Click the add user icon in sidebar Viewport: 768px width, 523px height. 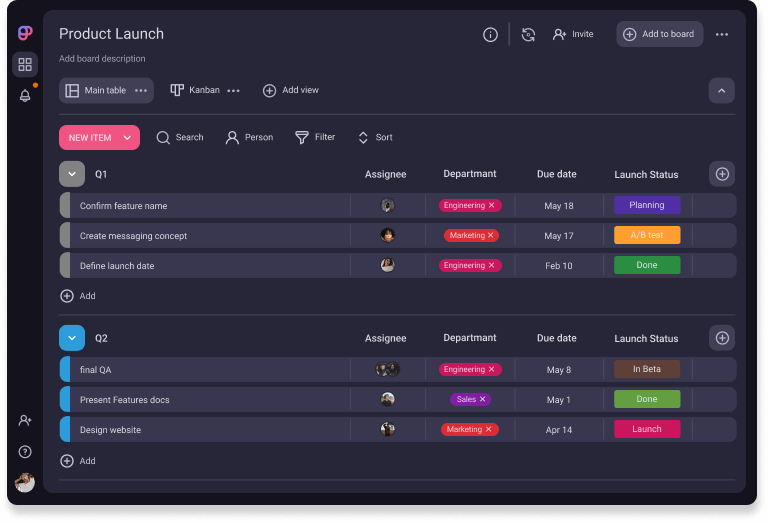click(x=25, y=421)
